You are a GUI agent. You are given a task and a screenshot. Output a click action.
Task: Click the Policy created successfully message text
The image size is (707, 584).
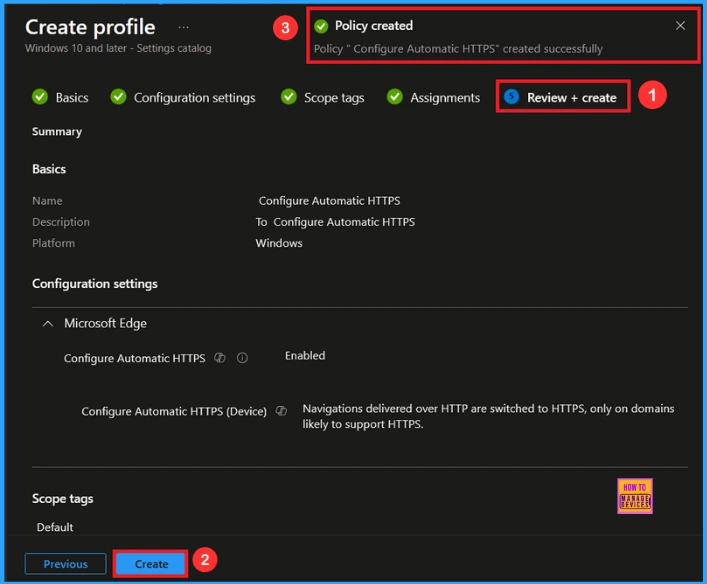(458, 49)
